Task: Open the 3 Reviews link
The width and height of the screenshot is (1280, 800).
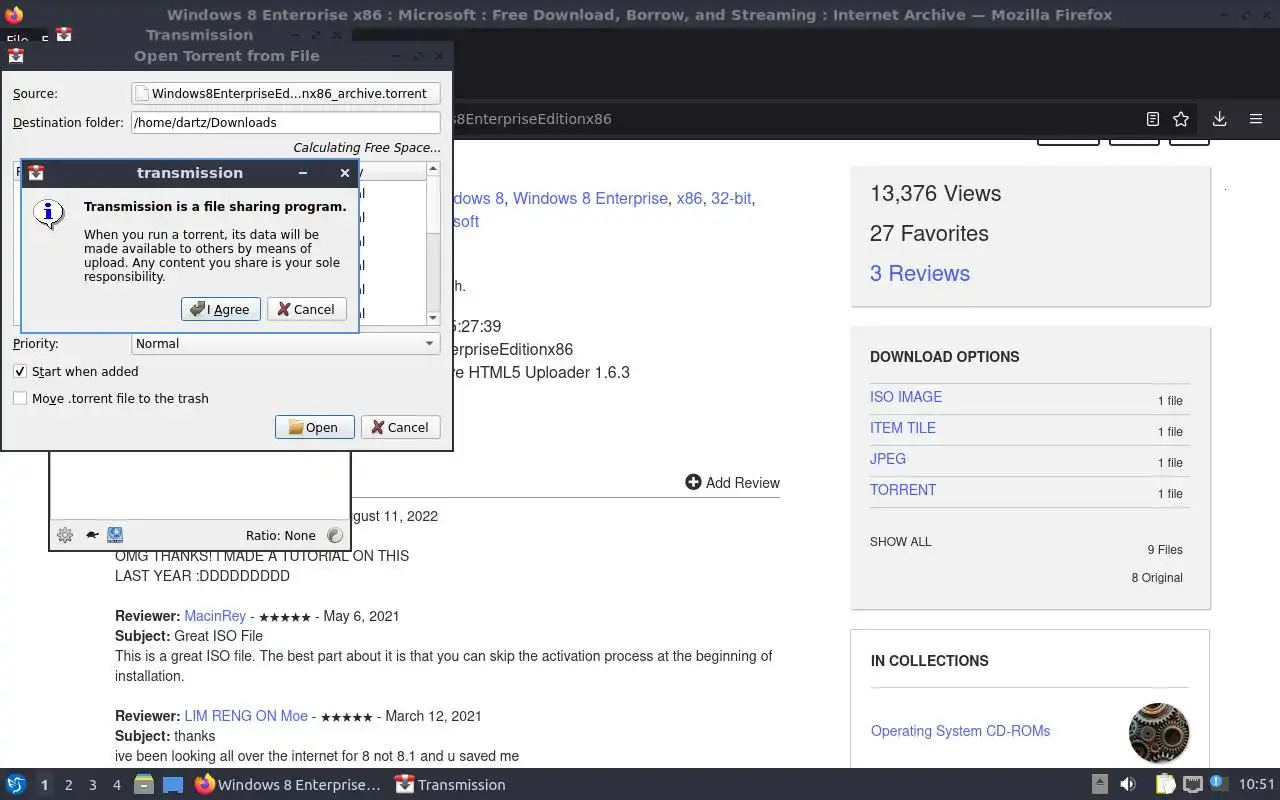Action: tap(920, 273)
